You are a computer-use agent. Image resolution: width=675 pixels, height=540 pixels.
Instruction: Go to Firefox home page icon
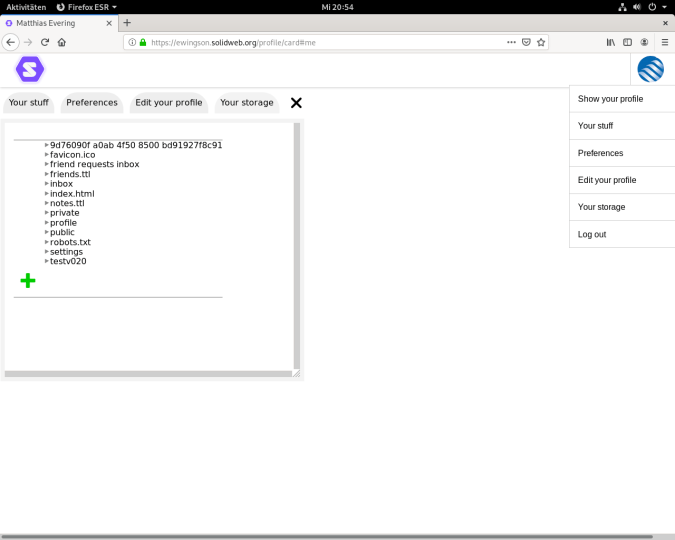point(62,42)
